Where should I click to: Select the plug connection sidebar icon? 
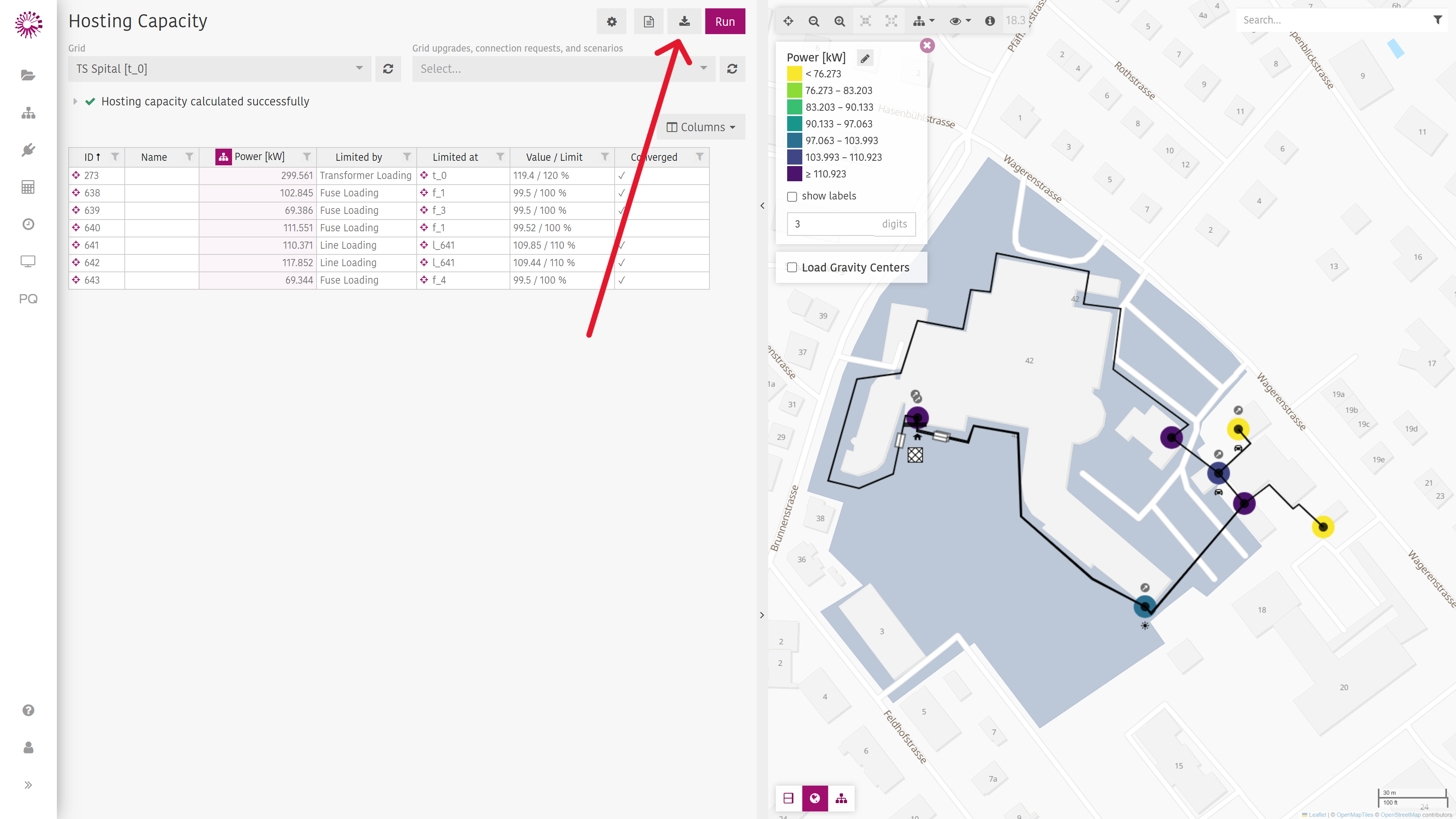pyautogui.click(x=28, y=150)
